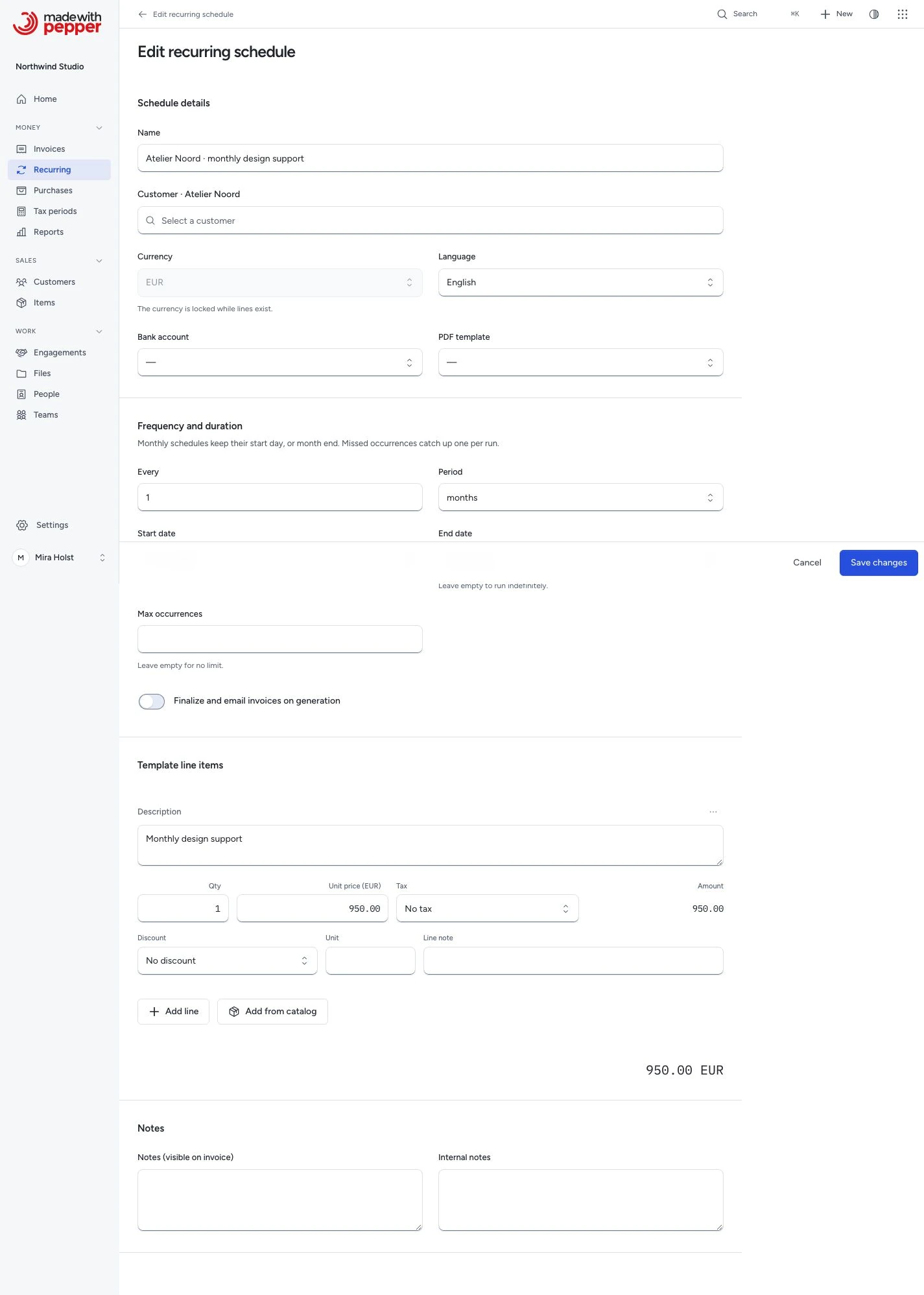
Task: Click the Customers icon
Action: tap(21, 282)
